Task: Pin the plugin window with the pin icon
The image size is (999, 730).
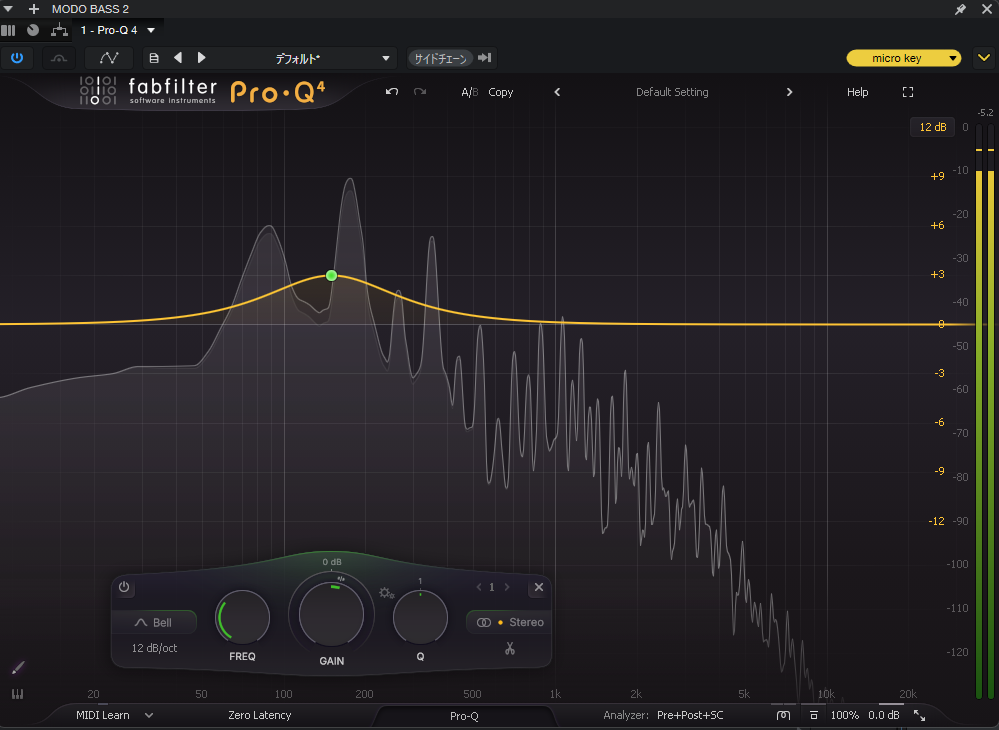Action: [961, 9]
